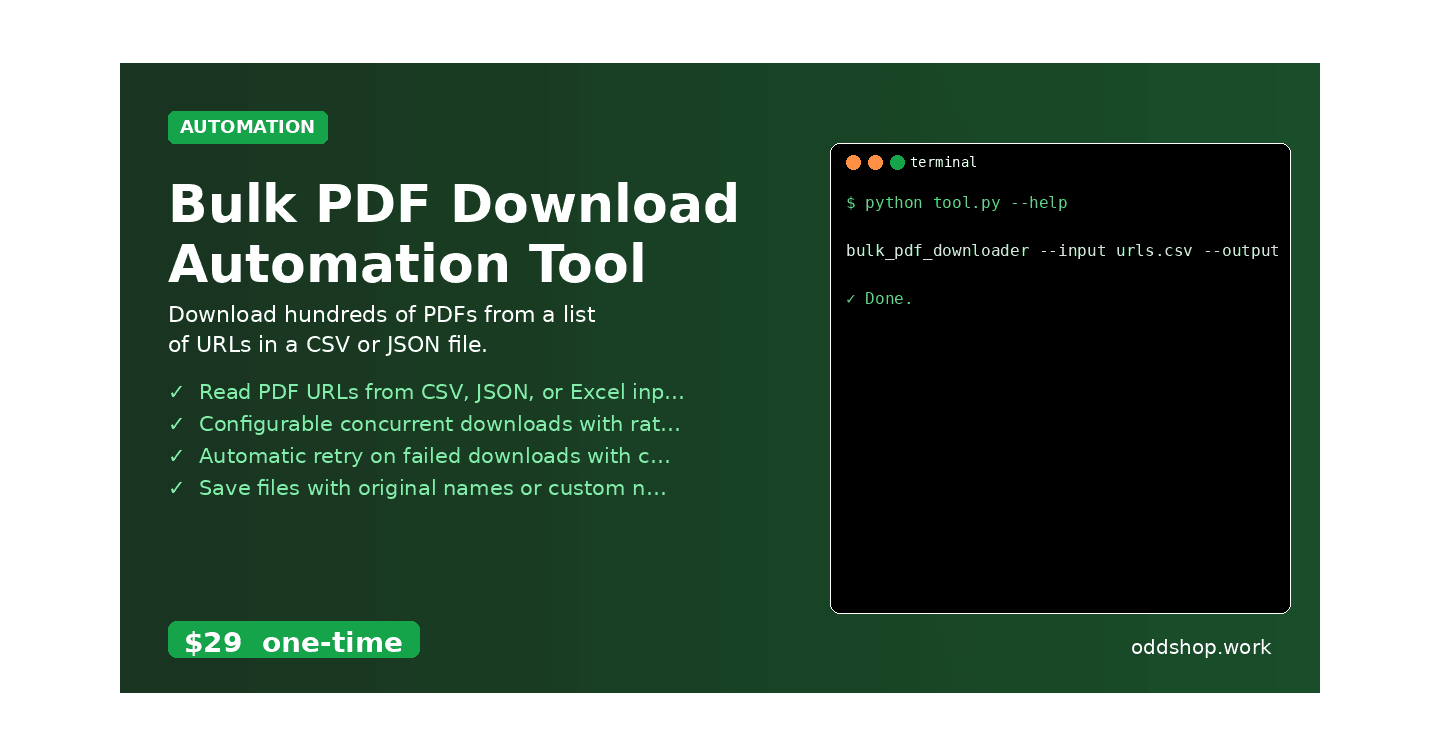Click the 'terminal' title bar label
The image size is (1440, 756).
(944, 162)
